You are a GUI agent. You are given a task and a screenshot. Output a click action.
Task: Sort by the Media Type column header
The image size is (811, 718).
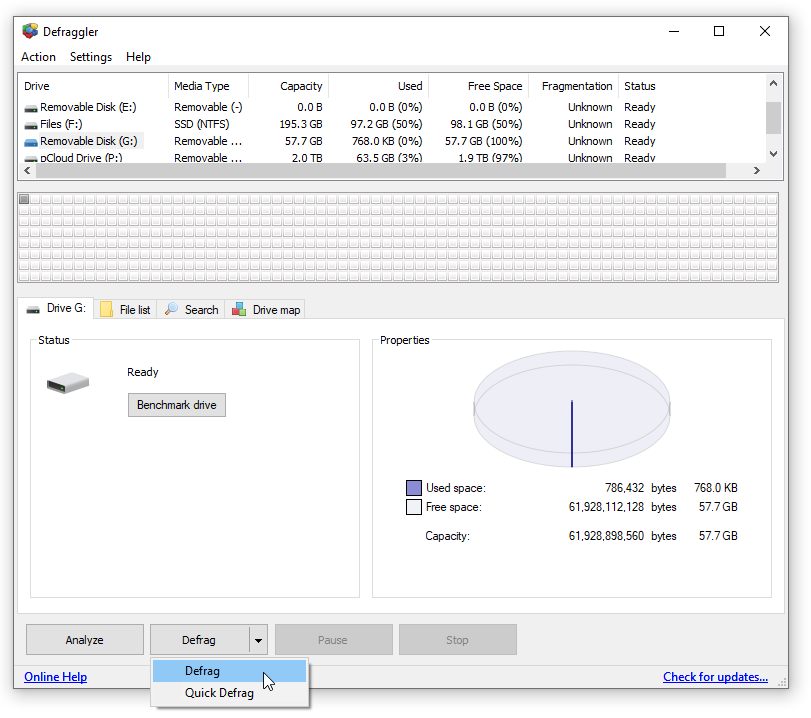point(208,86)
